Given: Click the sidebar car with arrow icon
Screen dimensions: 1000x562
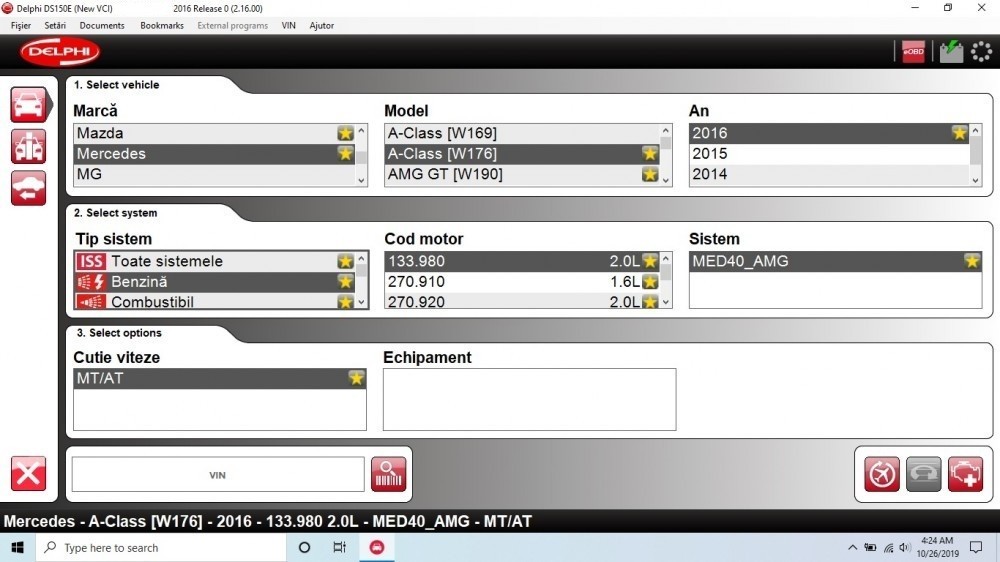Looking at the screenshot, I should 28,188.
